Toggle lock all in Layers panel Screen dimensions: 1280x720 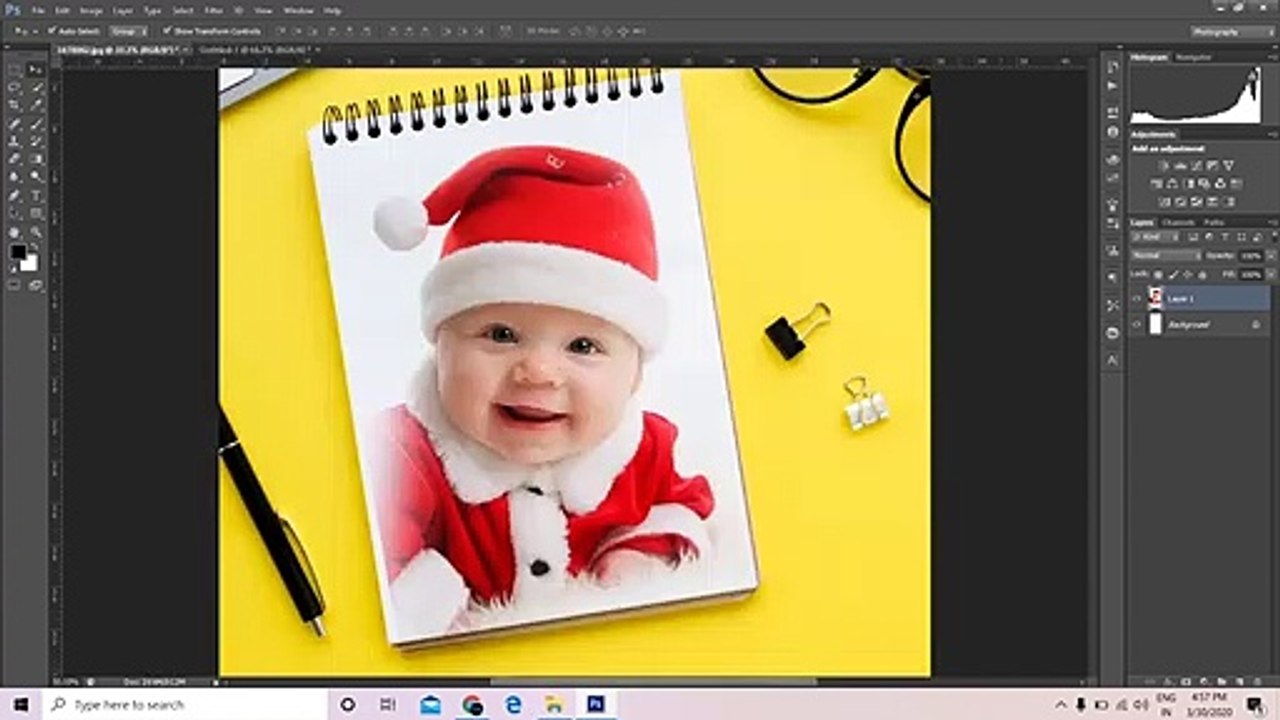[1202, 274]
